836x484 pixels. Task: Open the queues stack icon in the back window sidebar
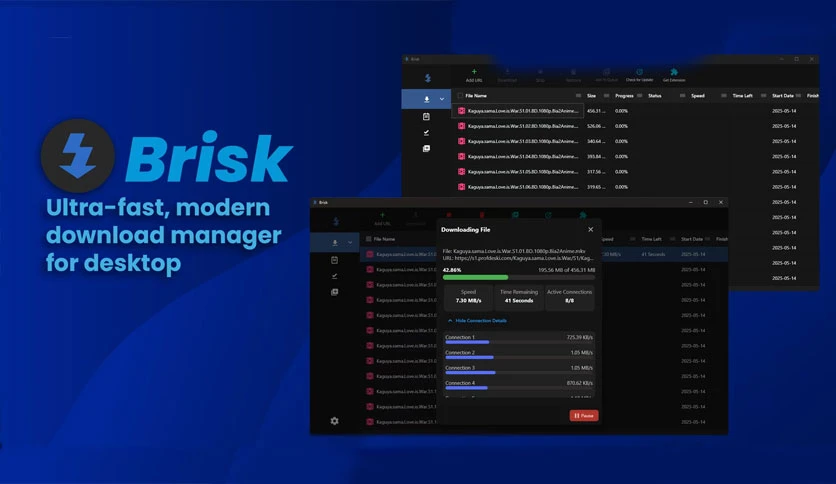pyautogui.click(x=426, y=148)
